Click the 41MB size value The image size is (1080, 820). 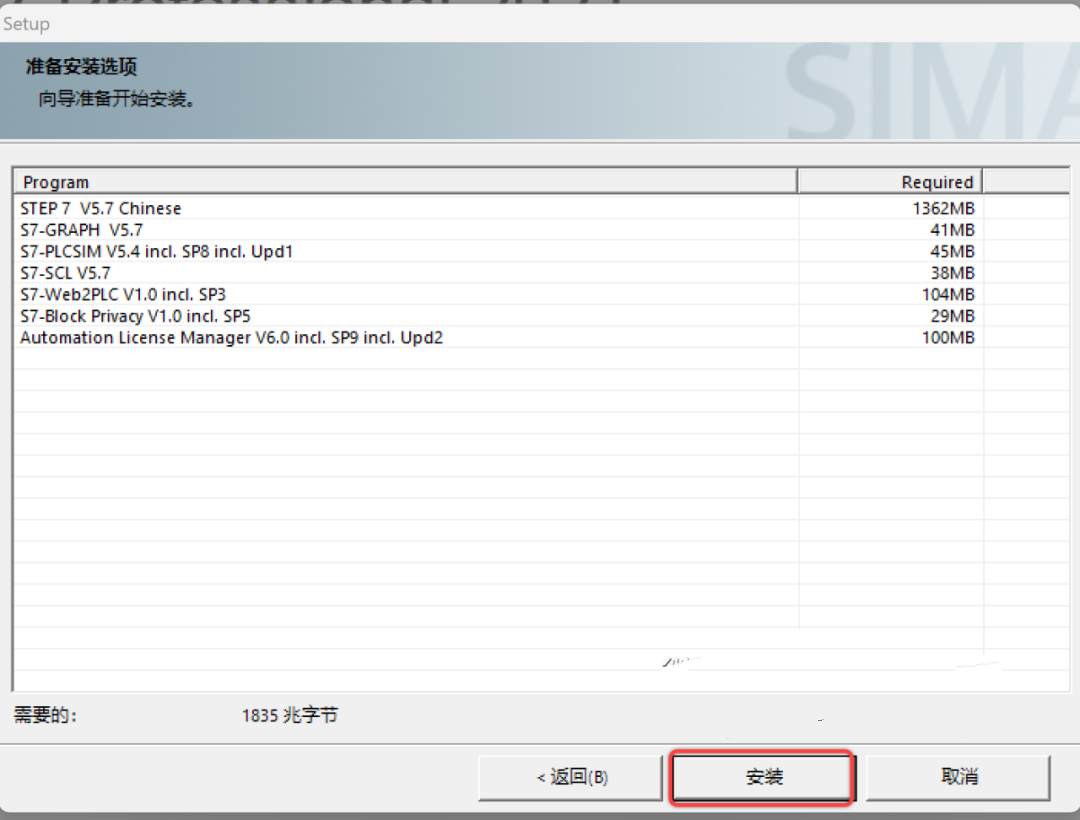pyautogui.click(x=952, y=230)
